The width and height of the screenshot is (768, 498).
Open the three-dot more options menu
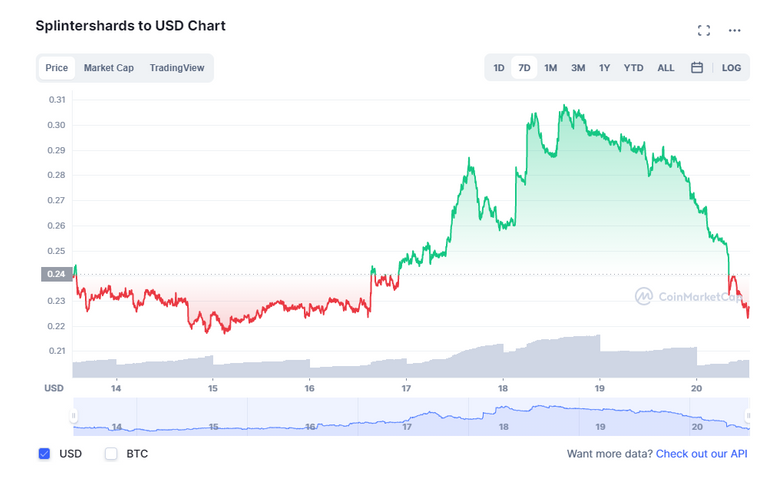pos(735,30)
